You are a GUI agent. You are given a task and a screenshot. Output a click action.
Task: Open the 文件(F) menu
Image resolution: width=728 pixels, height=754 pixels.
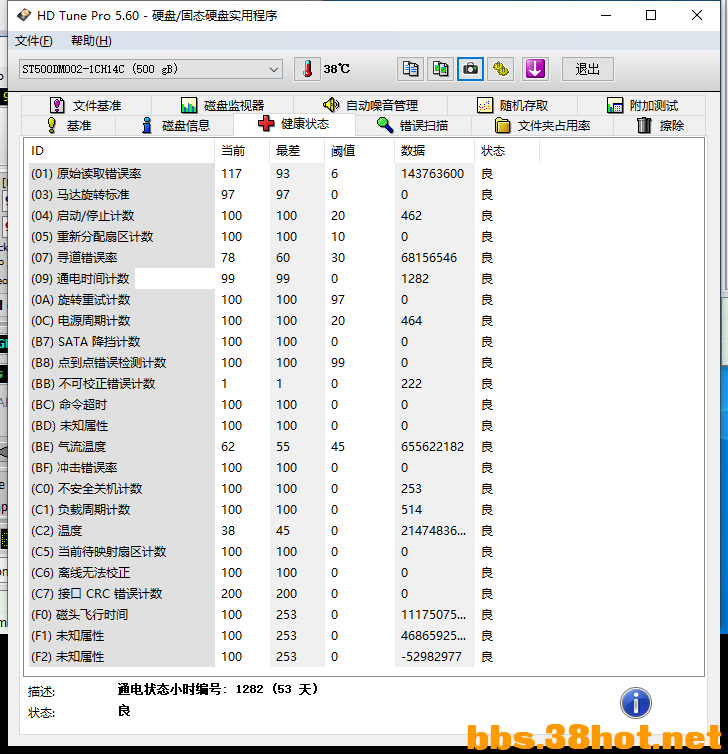coord(33,41)
